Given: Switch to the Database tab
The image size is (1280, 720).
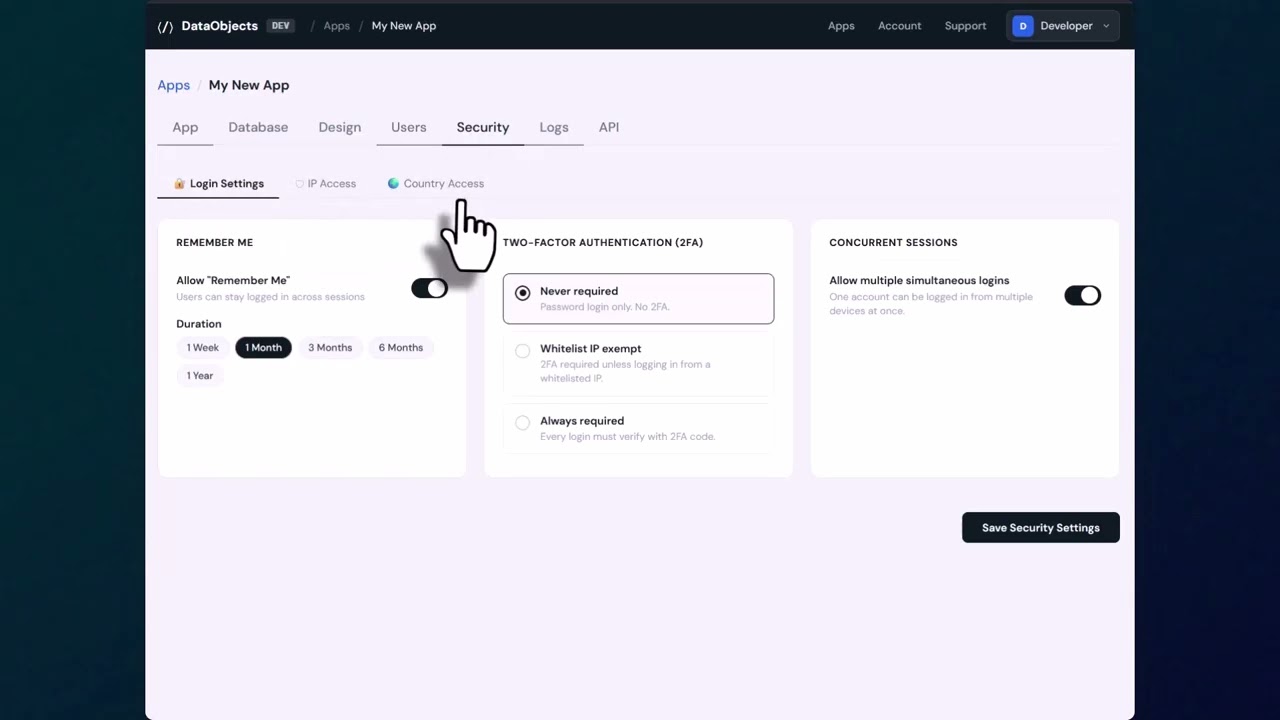Looking at the screenshot, I should (258, 128).
